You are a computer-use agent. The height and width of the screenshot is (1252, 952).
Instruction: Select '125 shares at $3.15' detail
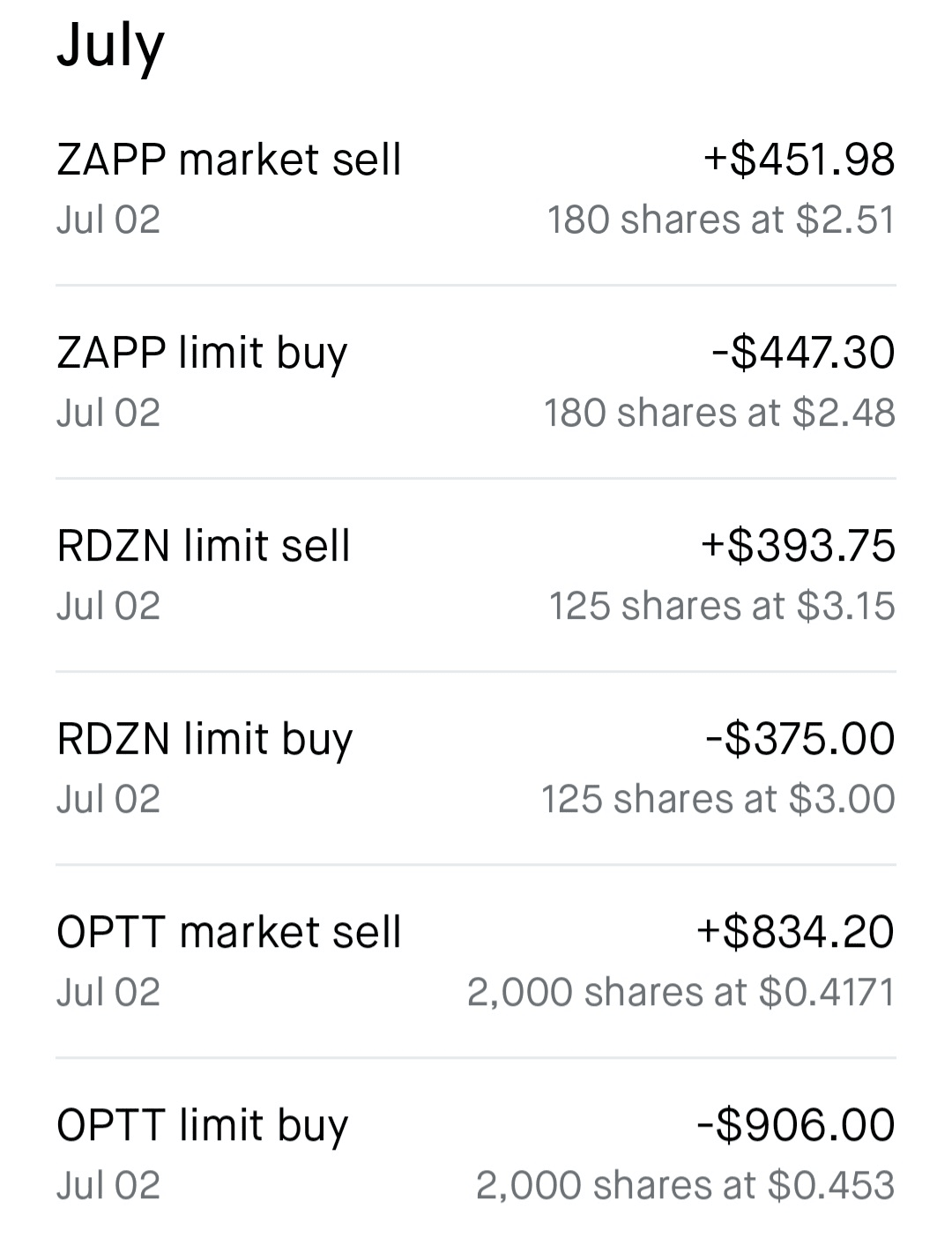(x=721, y=606)
